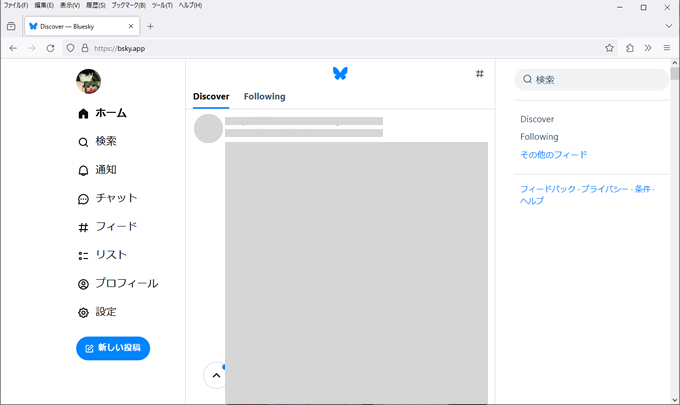680x405 pixels.
Task: Open Search (検索) in the left sidebar
Action: [x=97, y=141]
